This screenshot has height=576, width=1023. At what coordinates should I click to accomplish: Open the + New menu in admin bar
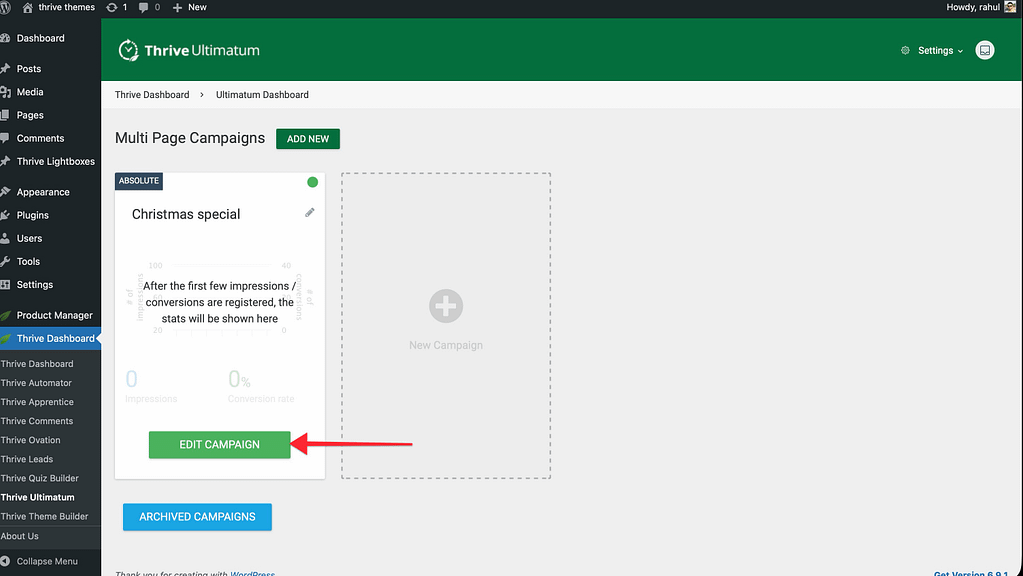tap(189, 7)
